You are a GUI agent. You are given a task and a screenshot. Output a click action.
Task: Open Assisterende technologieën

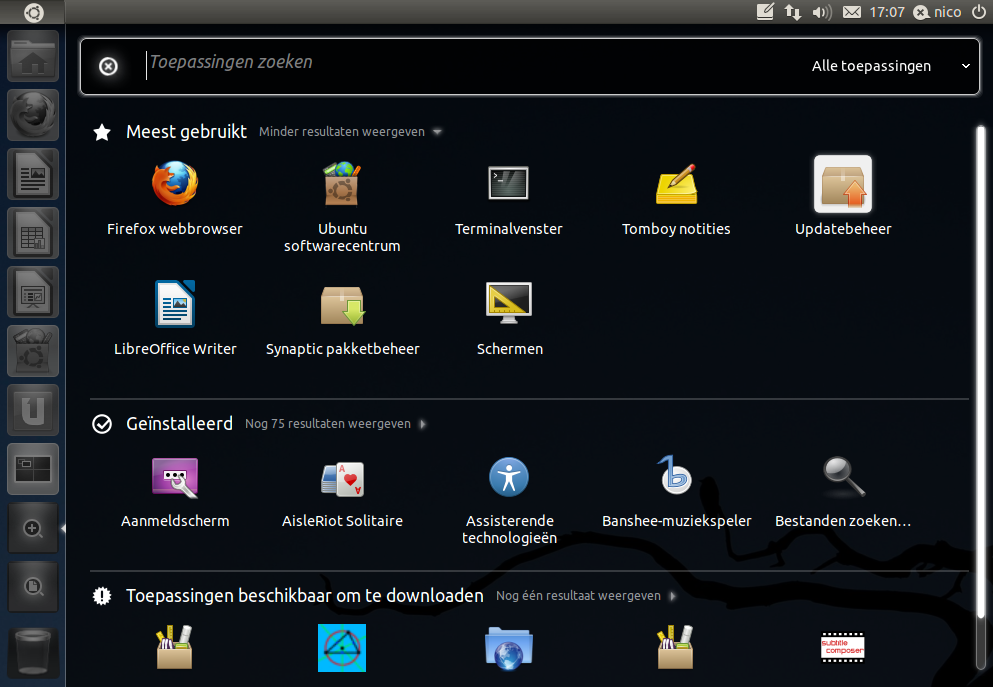509,477
